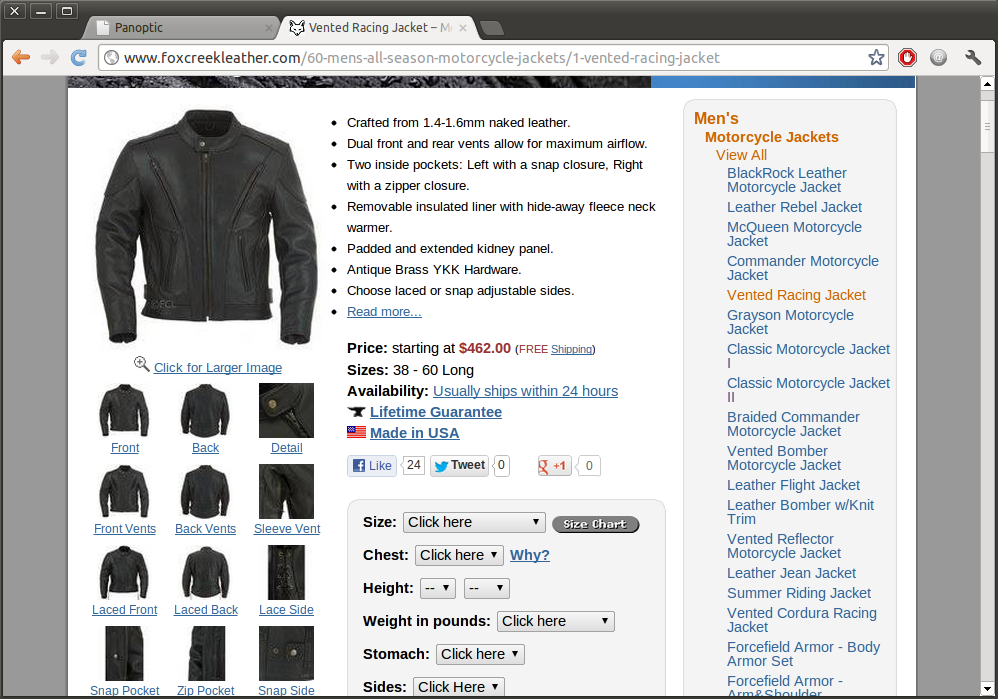Open the Snap Pocket thumbnail image

click(x=124, y=653)
